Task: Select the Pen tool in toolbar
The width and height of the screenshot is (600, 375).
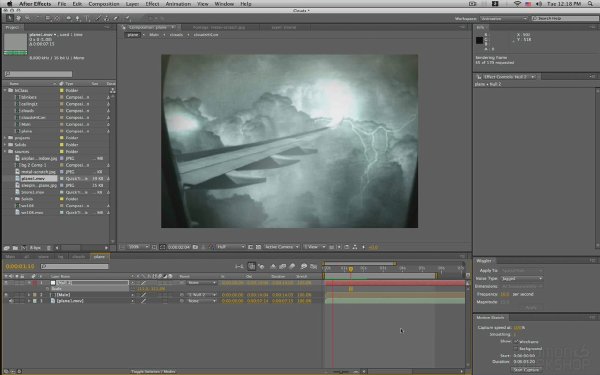Action: pyautogui.click(x=78, y=18)
